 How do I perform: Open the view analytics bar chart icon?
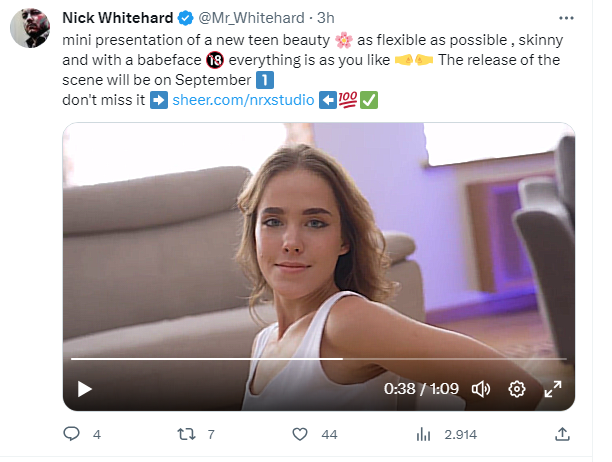click(x=423, y=434)
